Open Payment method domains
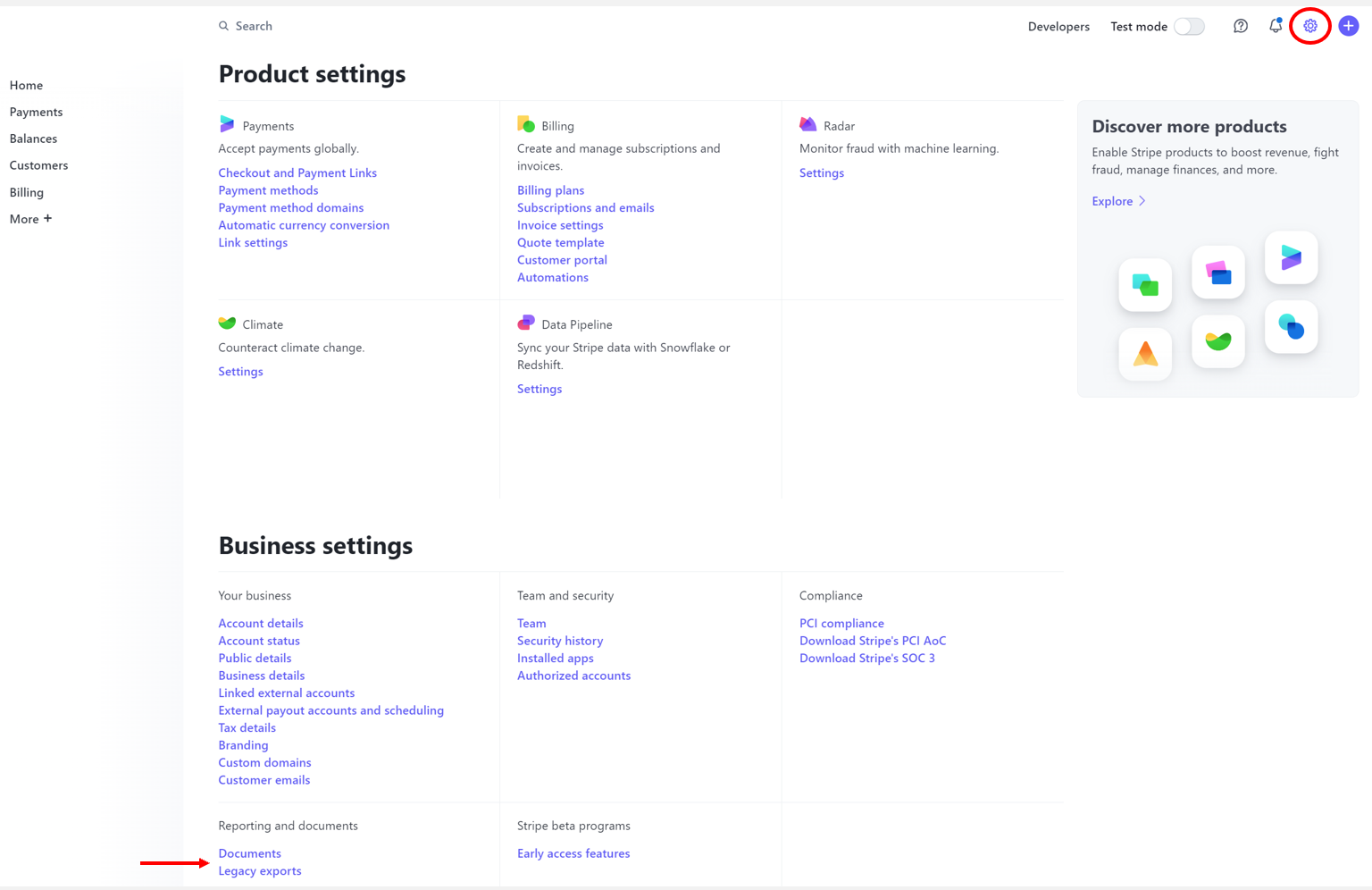The height and width of the screenshot is (890, 1372). (291, 207)
